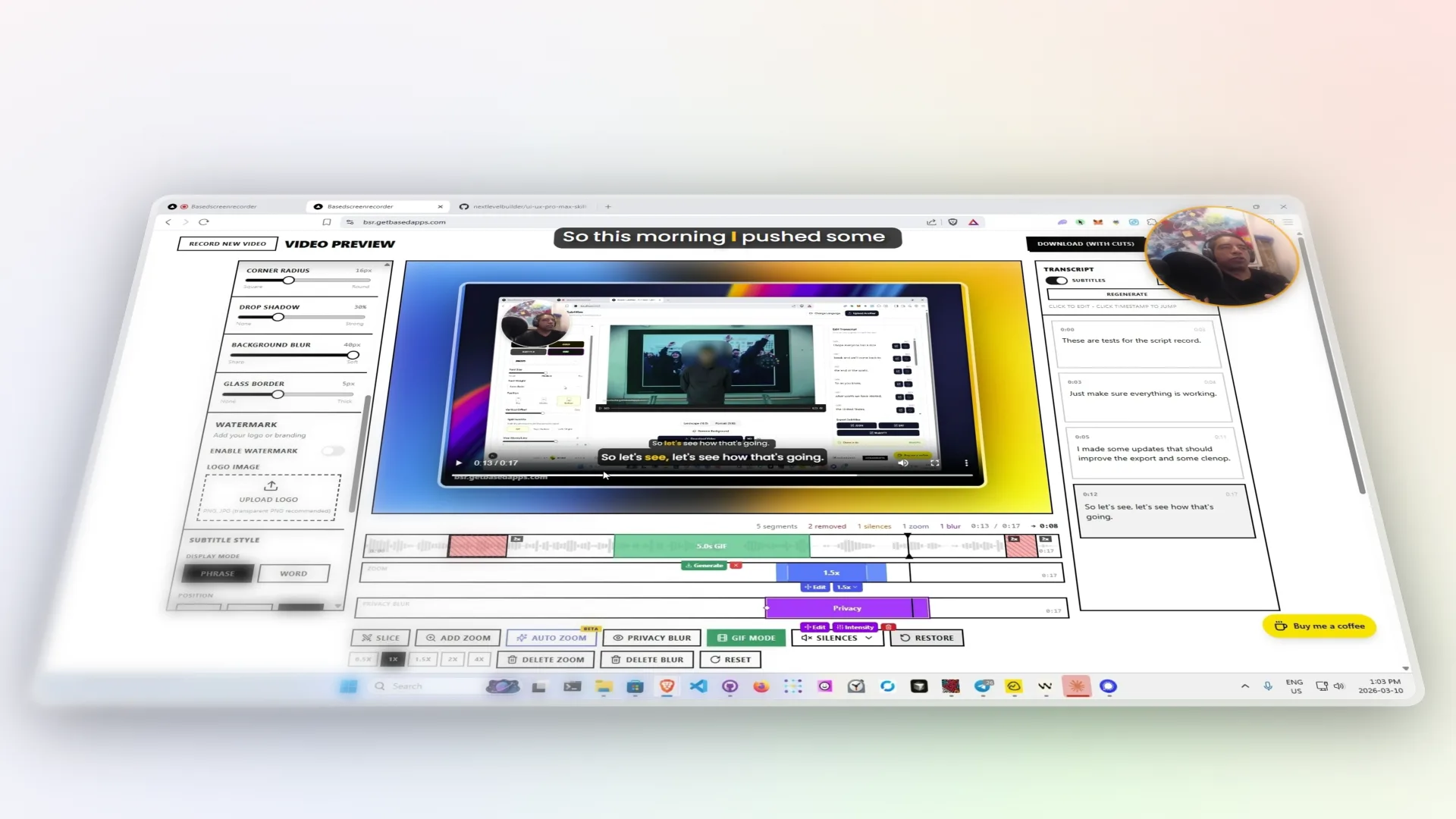Toggle the Subtitles switch in Transcript panel
Viewport: 1456px width, 819px height.
(1057, 281)
